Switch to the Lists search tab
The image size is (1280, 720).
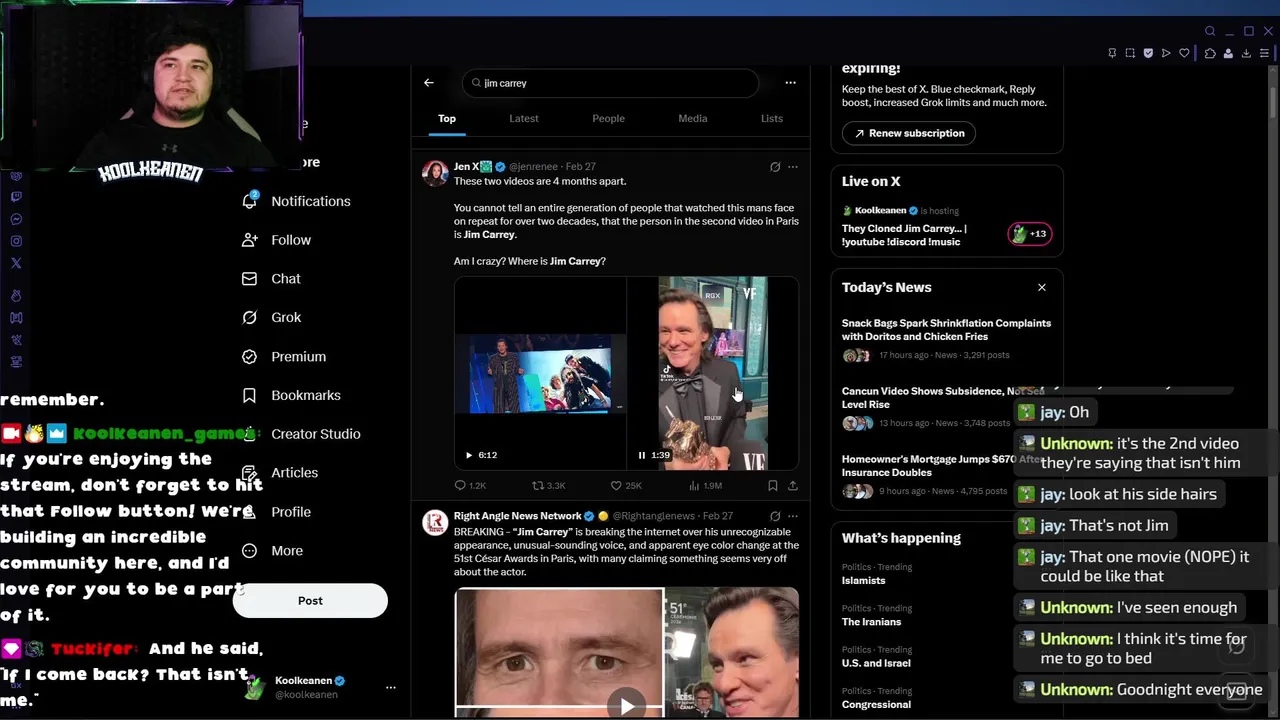tap(772, 118)
